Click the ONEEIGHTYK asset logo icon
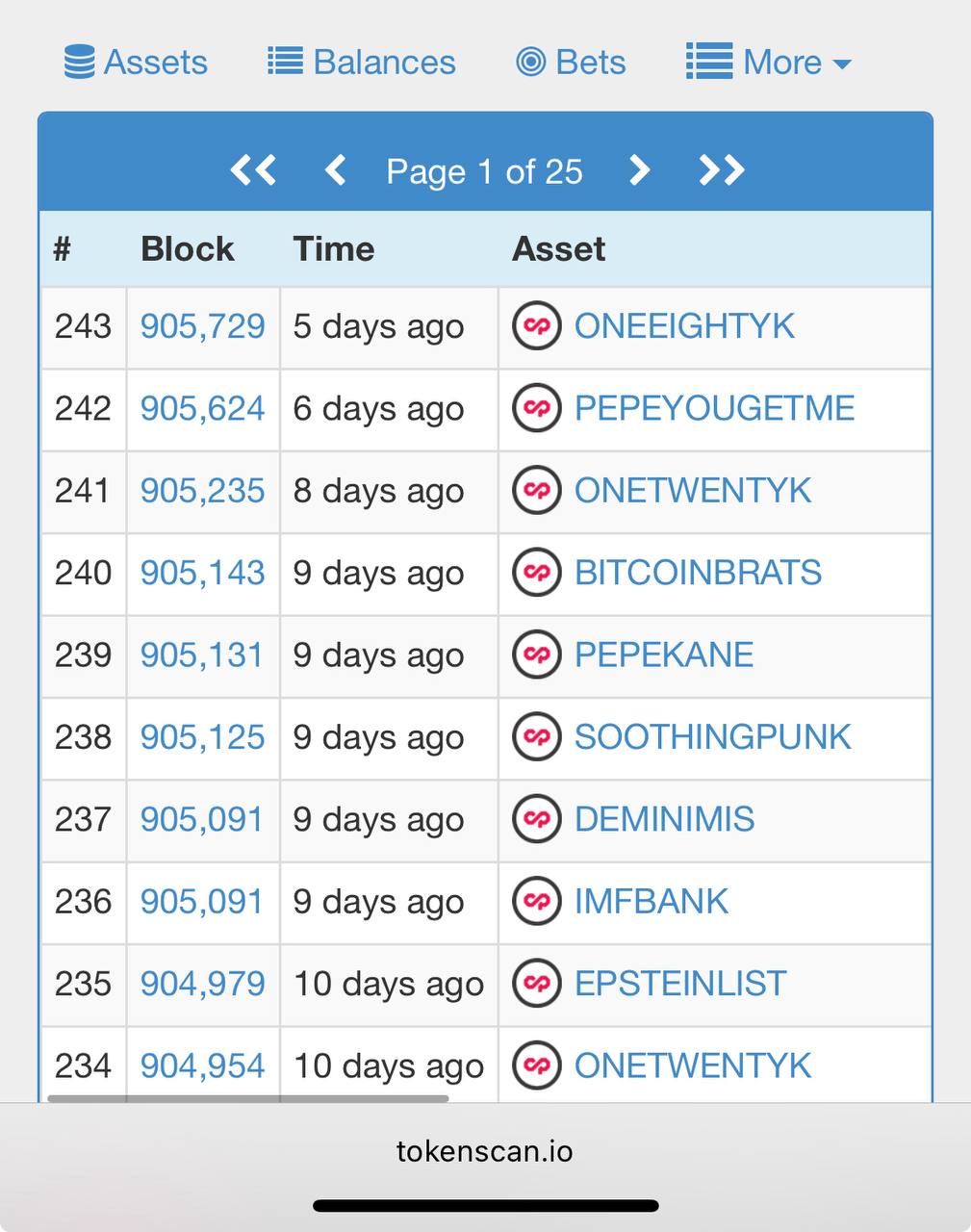Viewport: 971px width, 1232px height. pyautogui.click(x=537, y=326)
